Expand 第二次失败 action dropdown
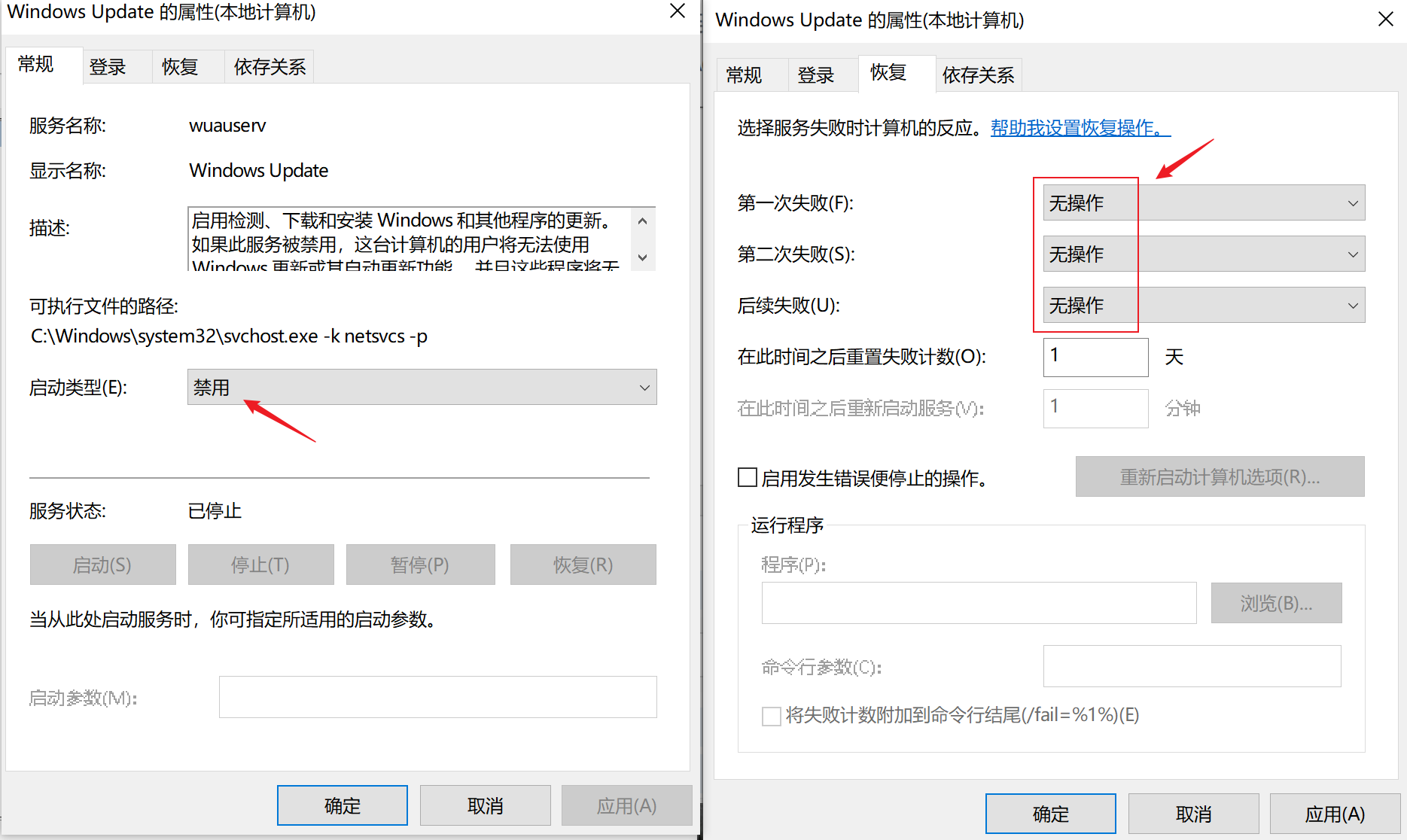This screenshot has width=1407, height=840. coord(1204,254)
